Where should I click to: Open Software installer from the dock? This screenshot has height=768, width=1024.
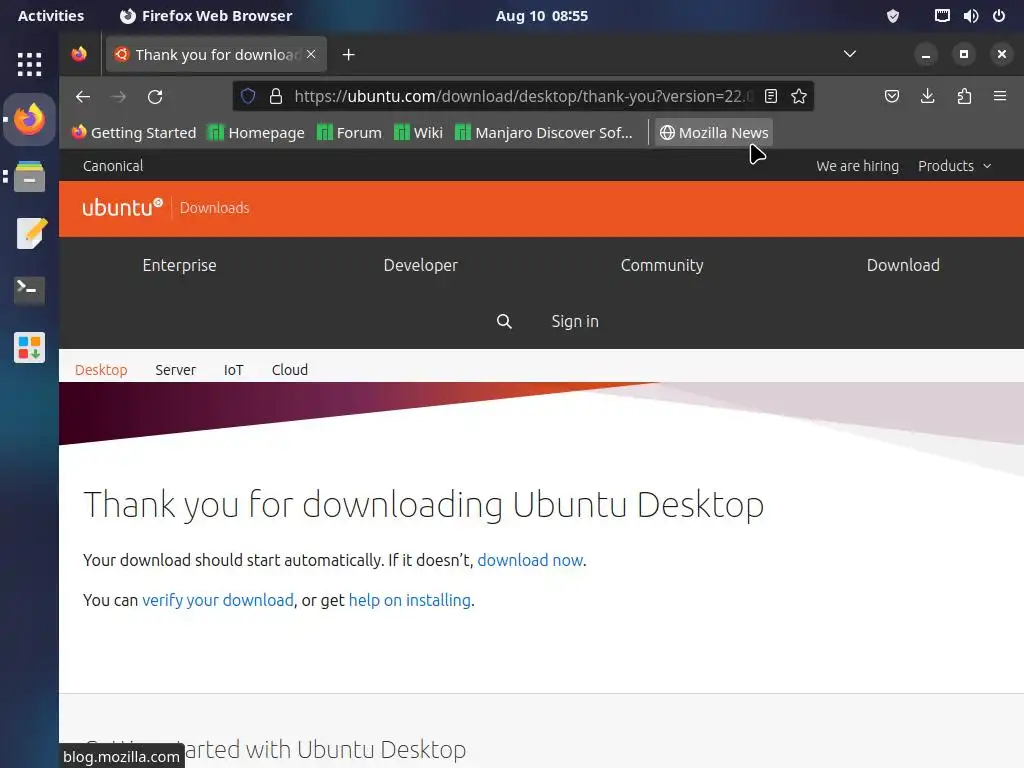pos(29,347)
